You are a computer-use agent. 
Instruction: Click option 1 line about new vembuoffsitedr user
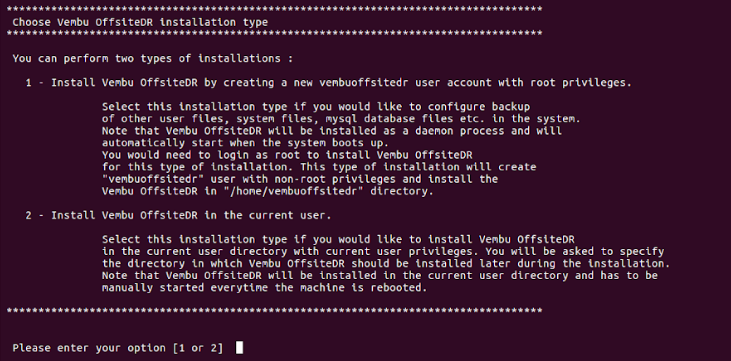point(328,83)
